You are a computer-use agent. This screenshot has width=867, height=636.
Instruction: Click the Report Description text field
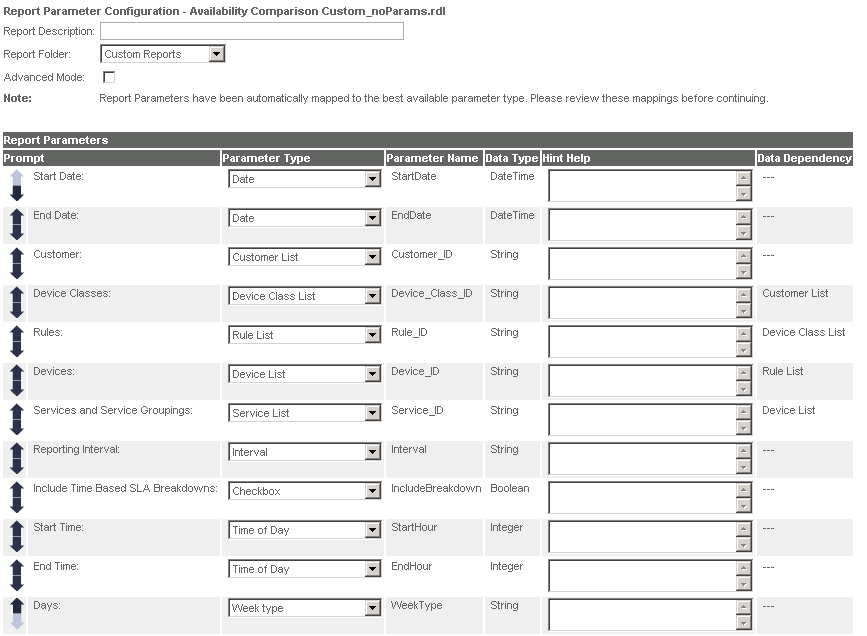[252, 31]
